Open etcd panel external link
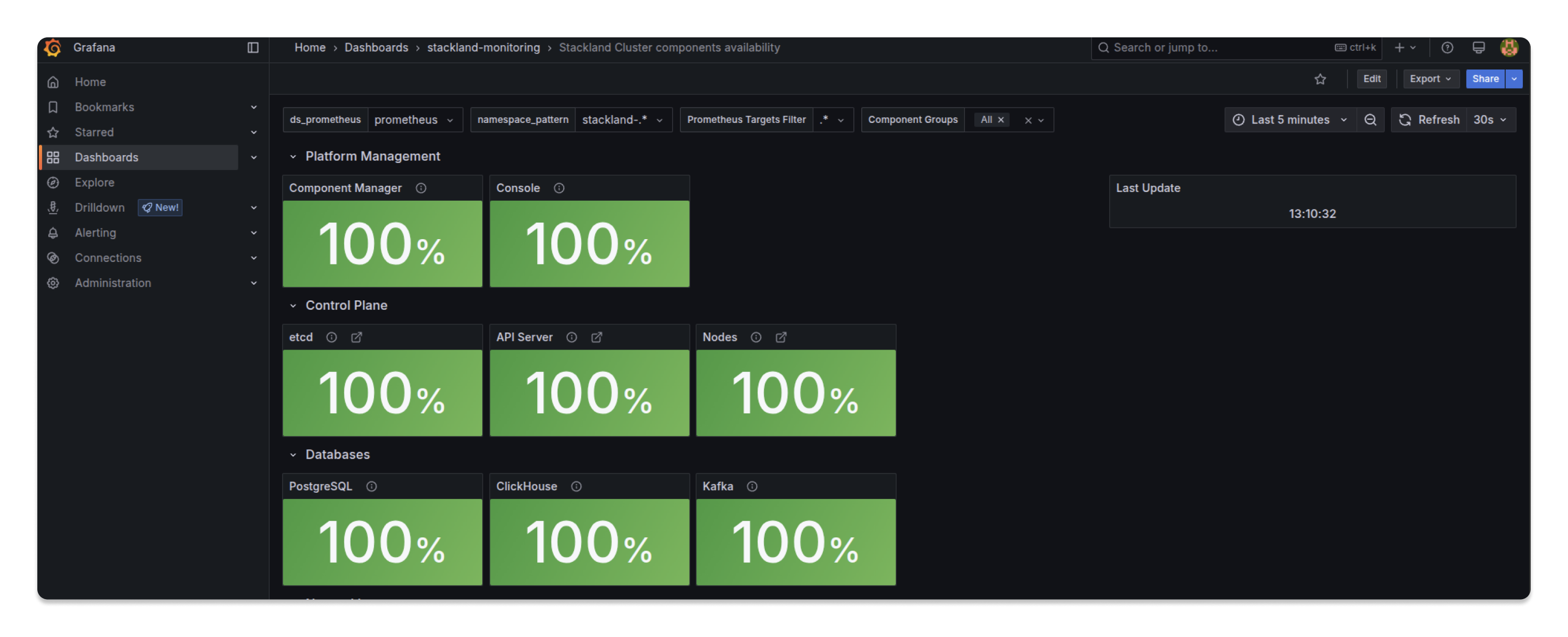This screenshot has height=637, width=1568. pyautogui.click(x=357, y=337)
